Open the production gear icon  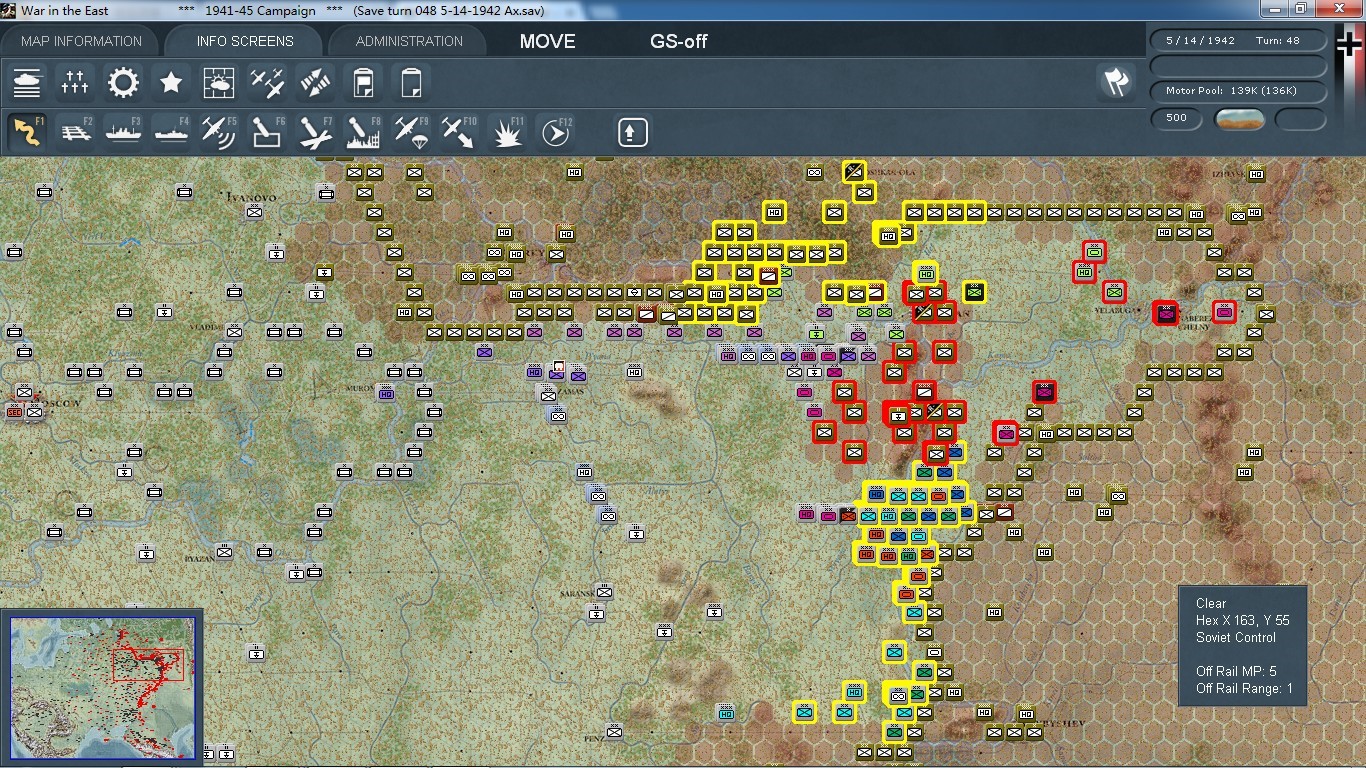click(123, 82)
